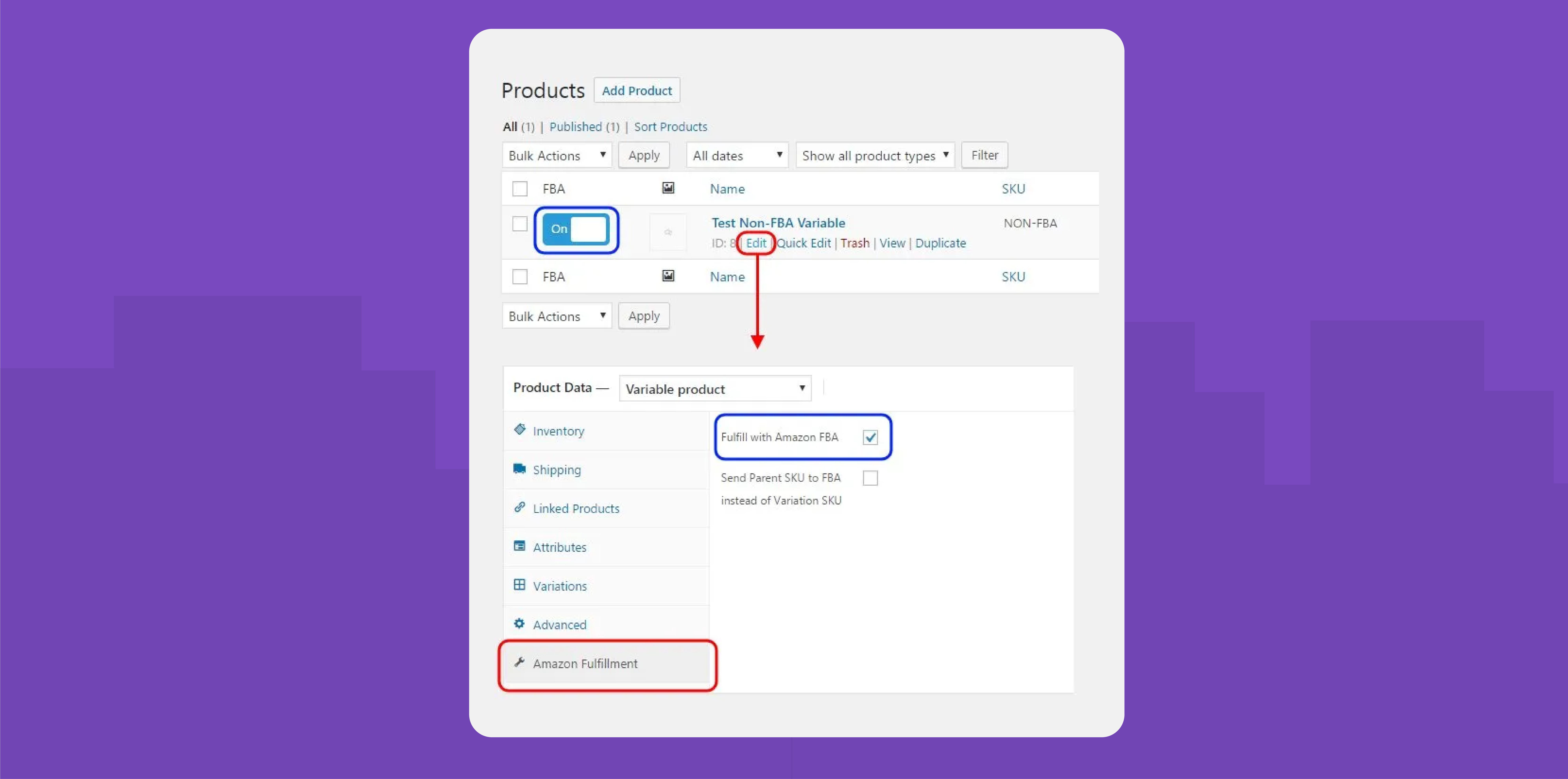Screen dimensions: 1568x779
Task: Open the Sort Products view
Action: (670, 127)
